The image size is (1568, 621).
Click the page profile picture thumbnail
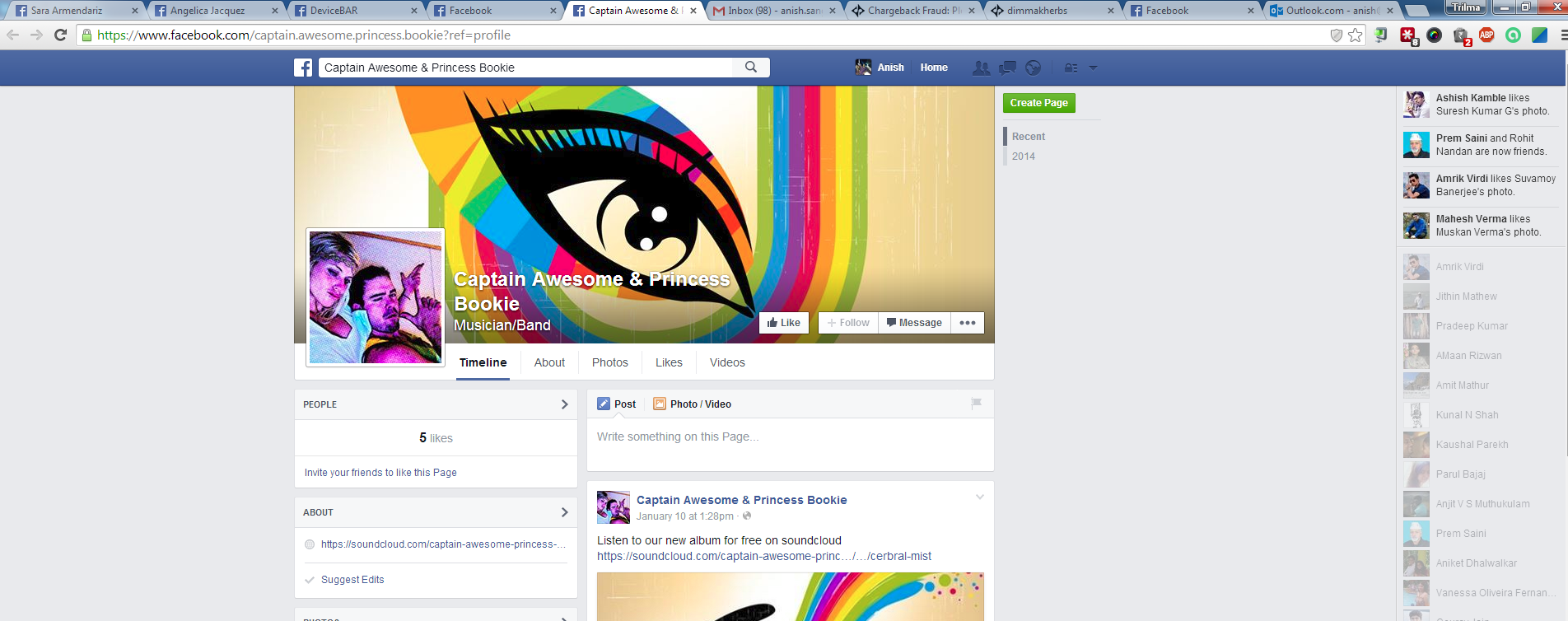click(x=376, y=297)
